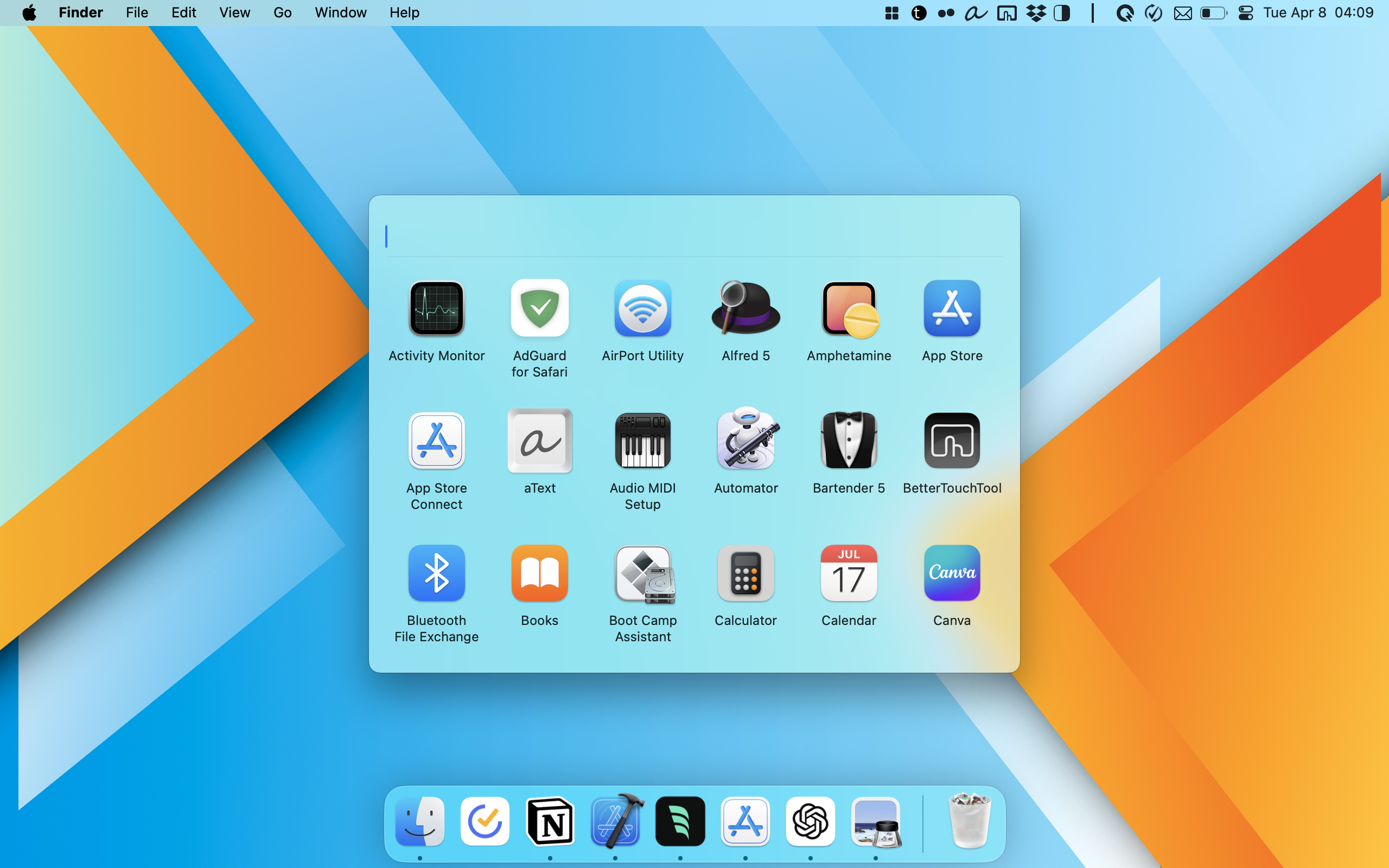Launch Boot Camp Assistant
1389x868 pixels.
642,573
